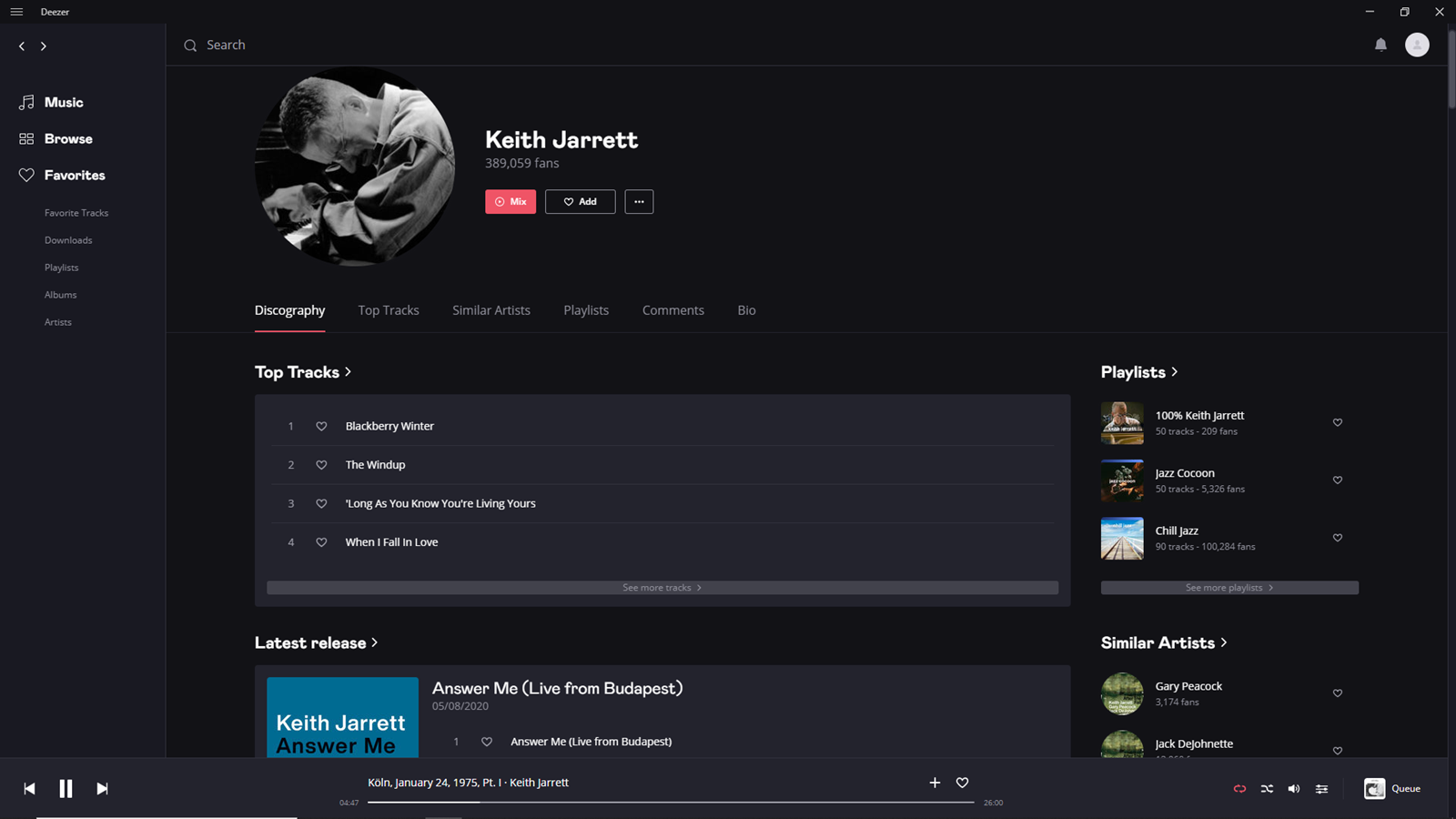Favorite the Chill Jazz playlist
Screen dimensions: 1456x819
[x=1338, y=538]
